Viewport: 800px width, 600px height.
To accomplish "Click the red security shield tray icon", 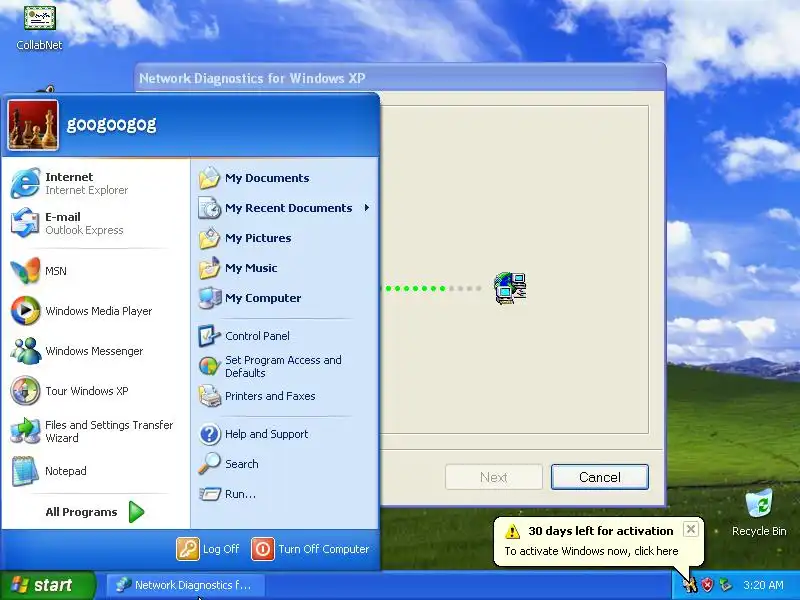I will (708, 585).
